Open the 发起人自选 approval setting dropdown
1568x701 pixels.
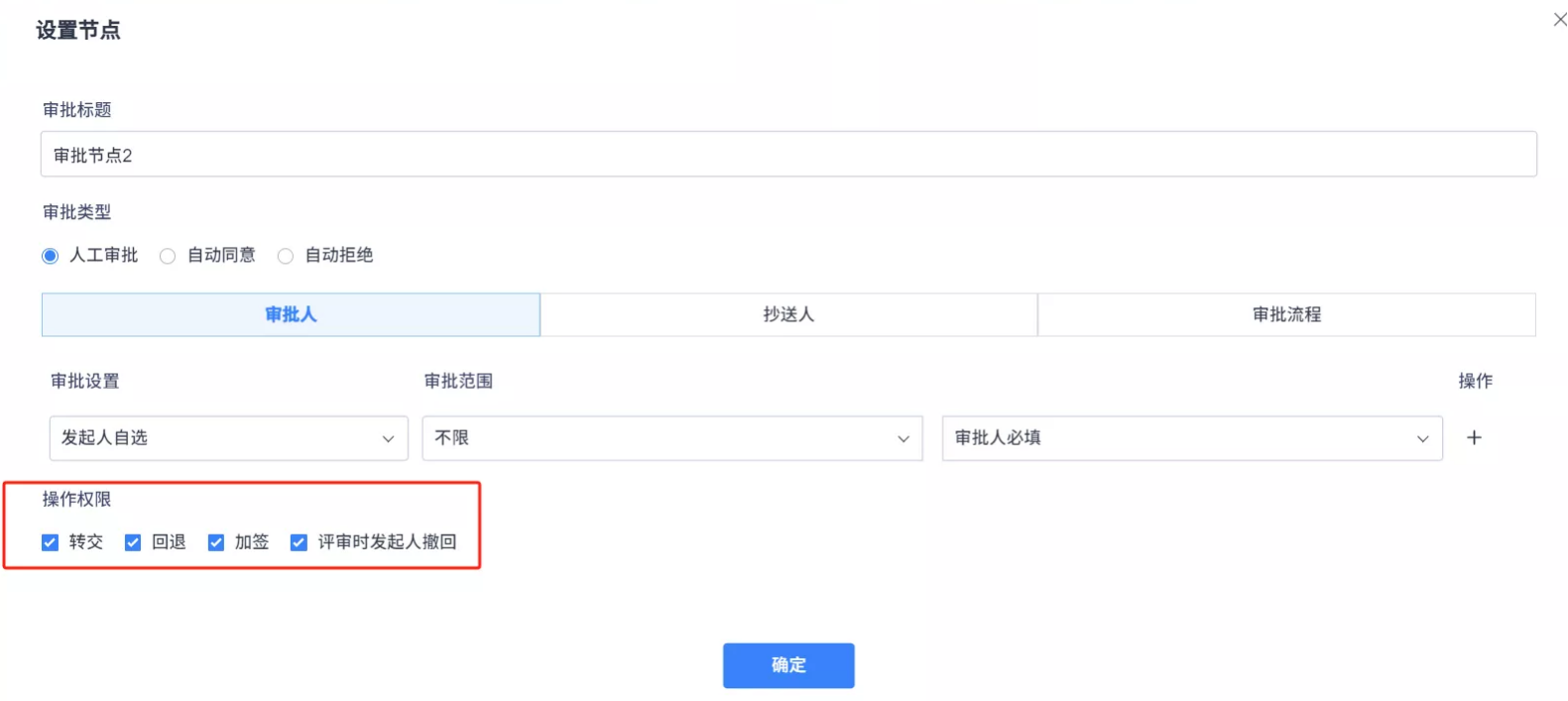pos(228,437)
